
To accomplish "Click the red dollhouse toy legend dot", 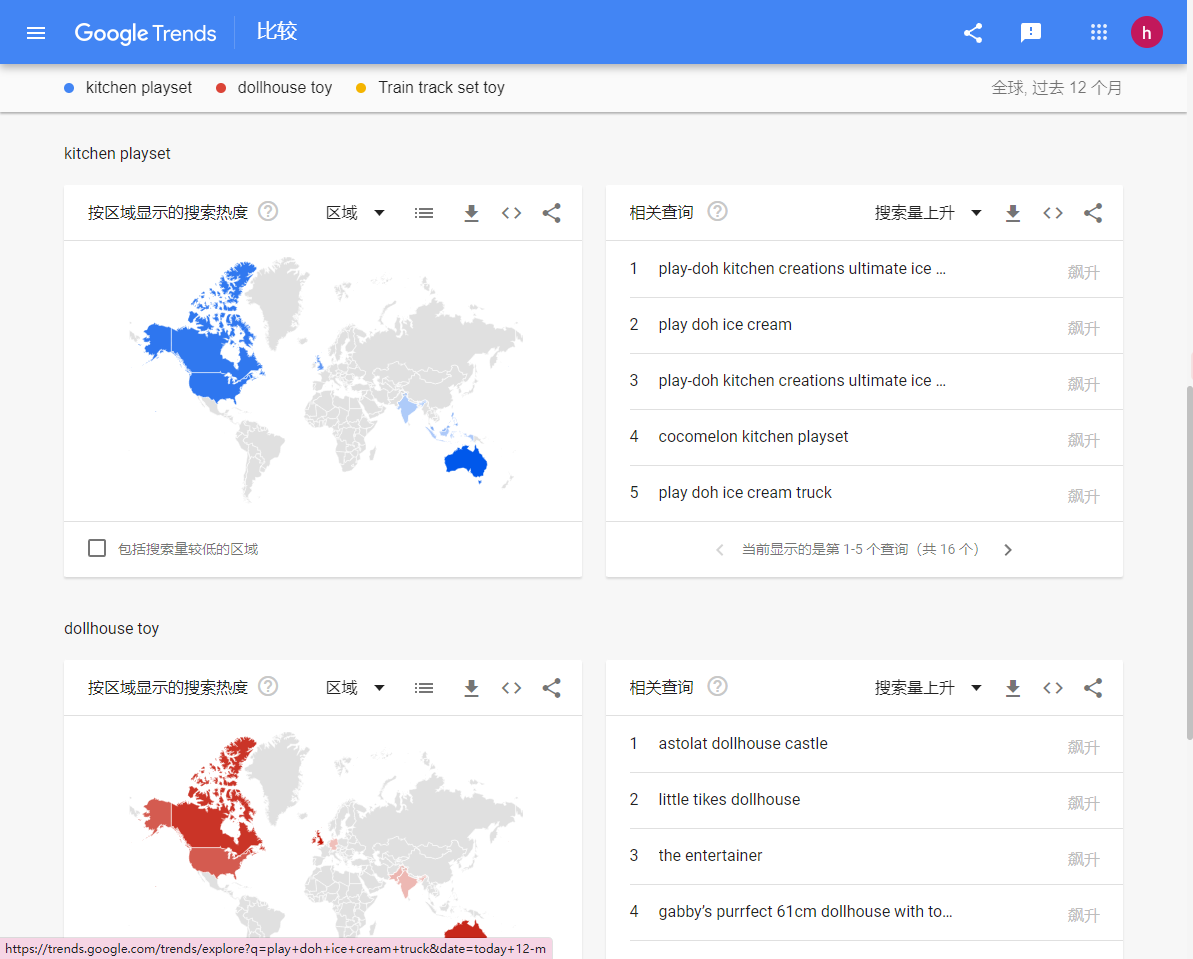I will click(x=221, y=88).
